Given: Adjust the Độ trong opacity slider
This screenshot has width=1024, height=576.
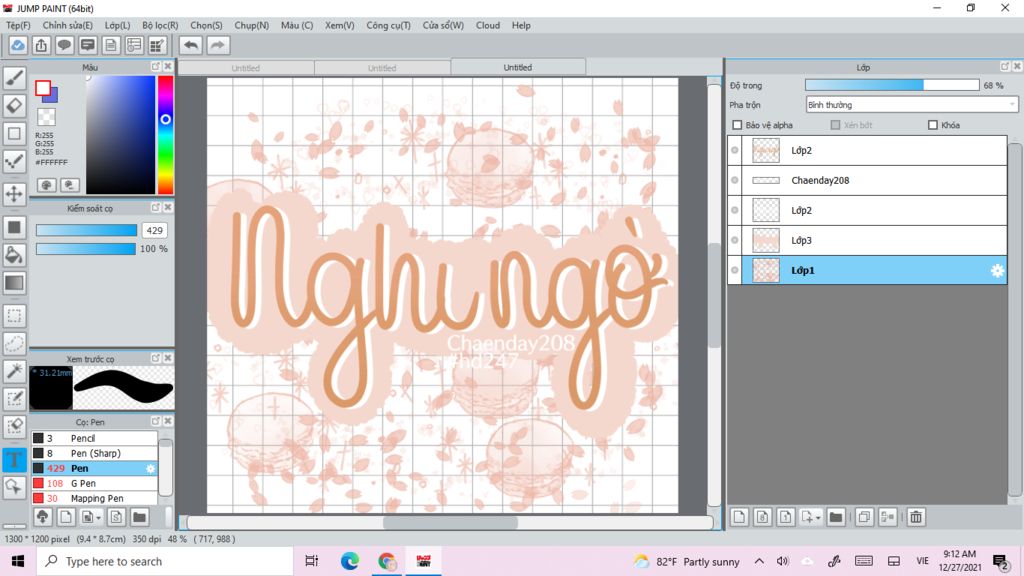Looking at the screenshot, I should 892,86.
